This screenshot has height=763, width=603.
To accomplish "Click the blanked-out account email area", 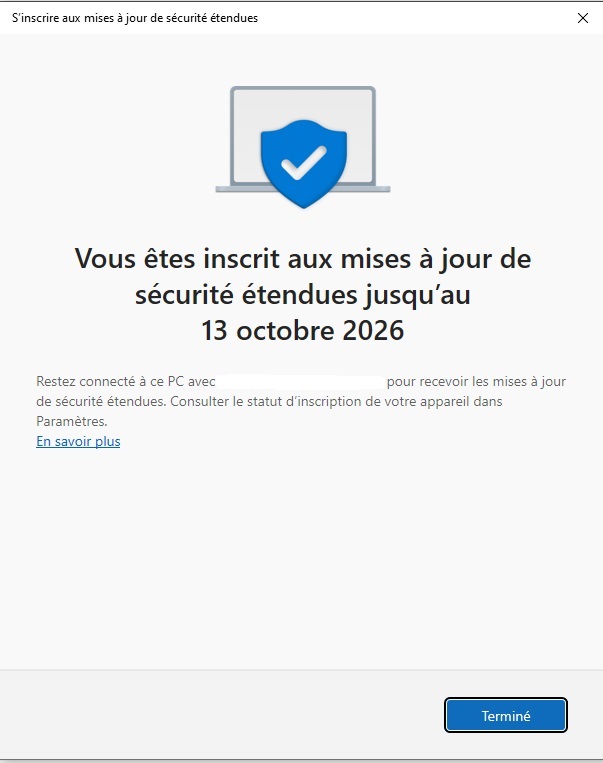I will (x=301, y=382).
